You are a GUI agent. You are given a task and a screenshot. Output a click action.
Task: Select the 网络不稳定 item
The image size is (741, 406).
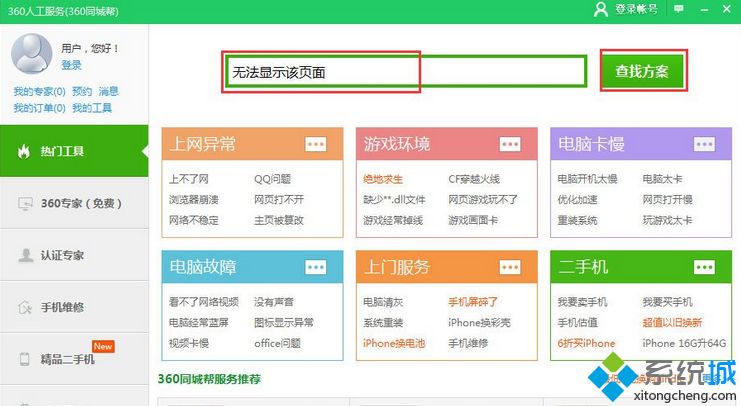click(194, 220)
